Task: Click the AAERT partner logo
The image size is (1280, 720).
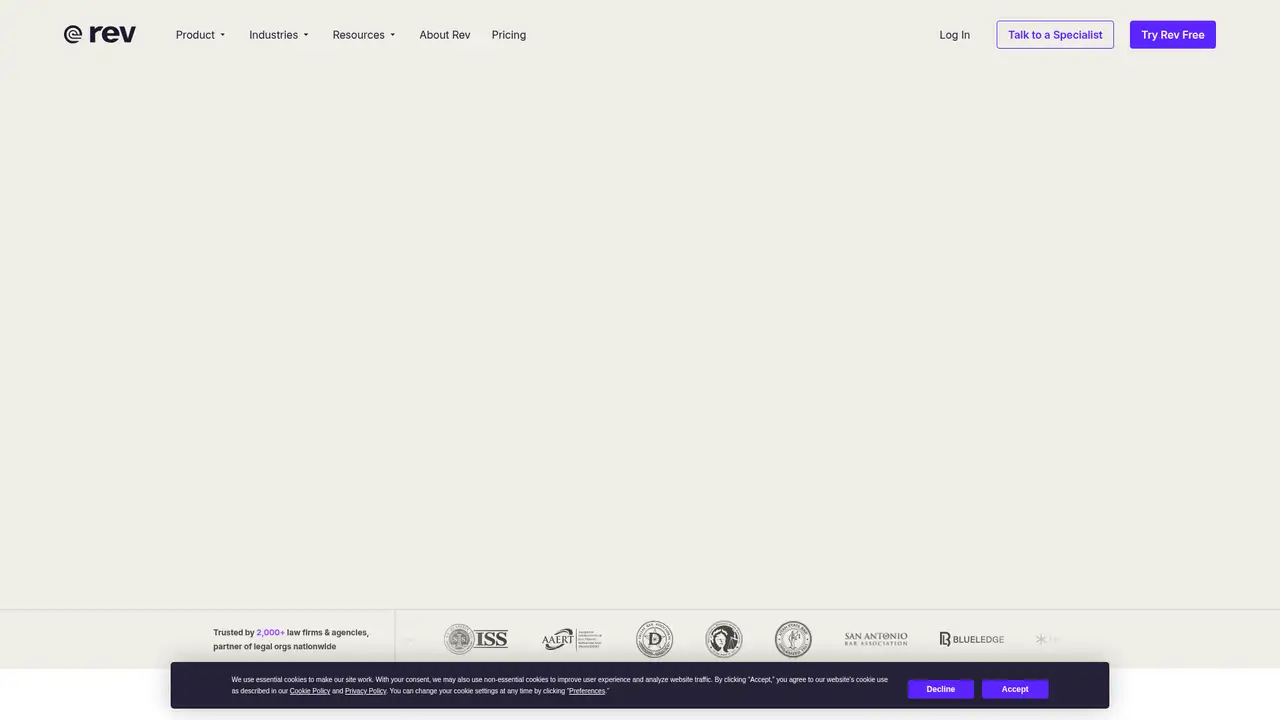Action: click(x=572, y=639)
